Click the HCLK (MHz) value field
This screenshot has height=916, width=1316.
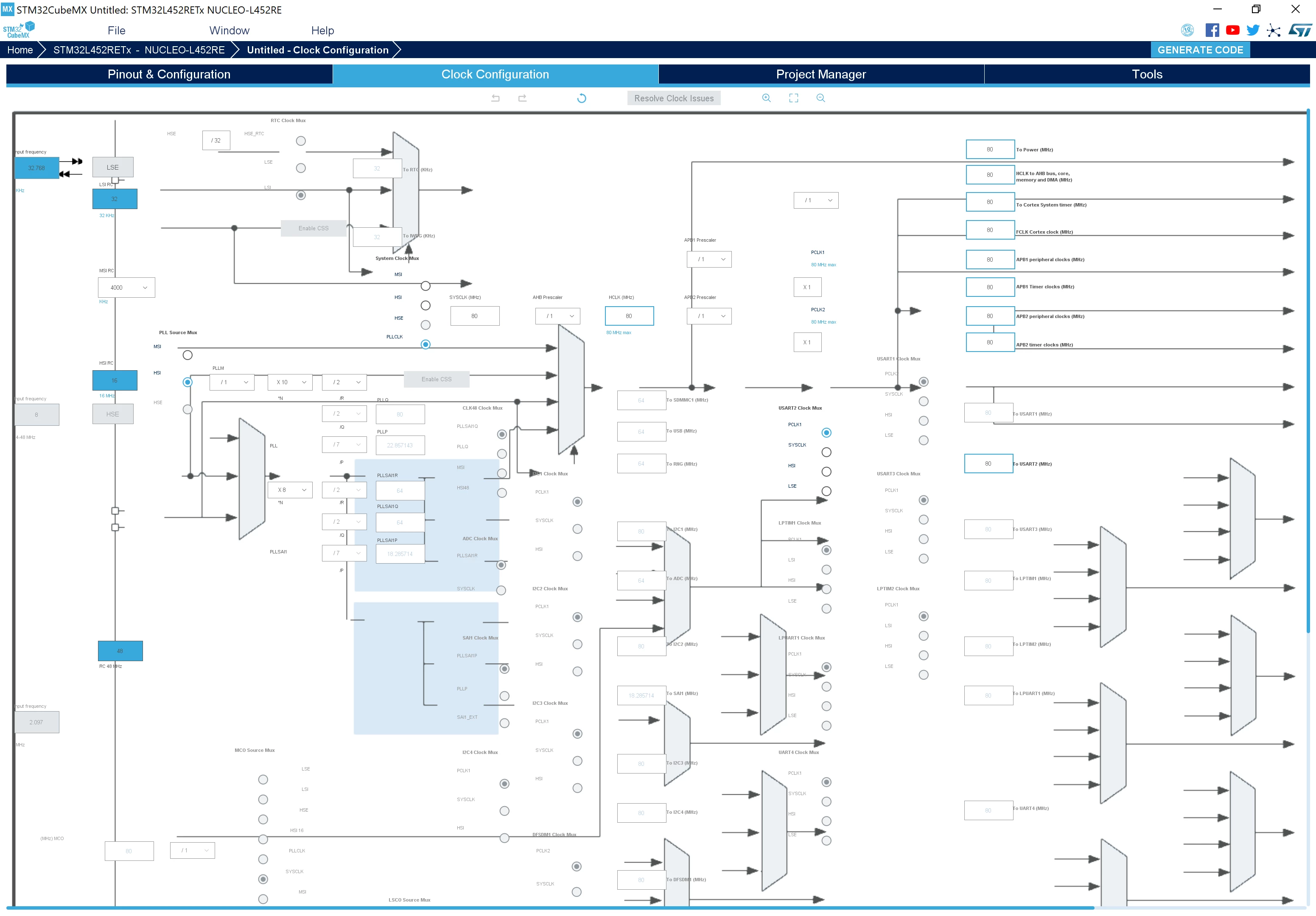(x=629, y=316)
